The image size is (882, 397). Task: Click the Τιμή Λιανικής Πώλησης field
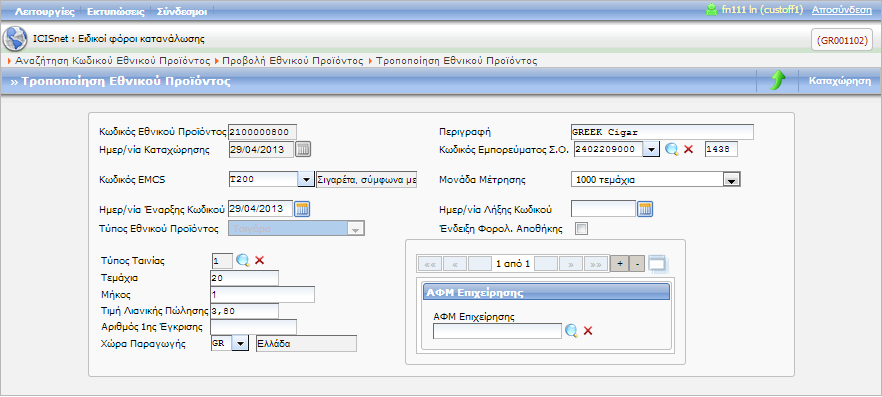point(244,311)
